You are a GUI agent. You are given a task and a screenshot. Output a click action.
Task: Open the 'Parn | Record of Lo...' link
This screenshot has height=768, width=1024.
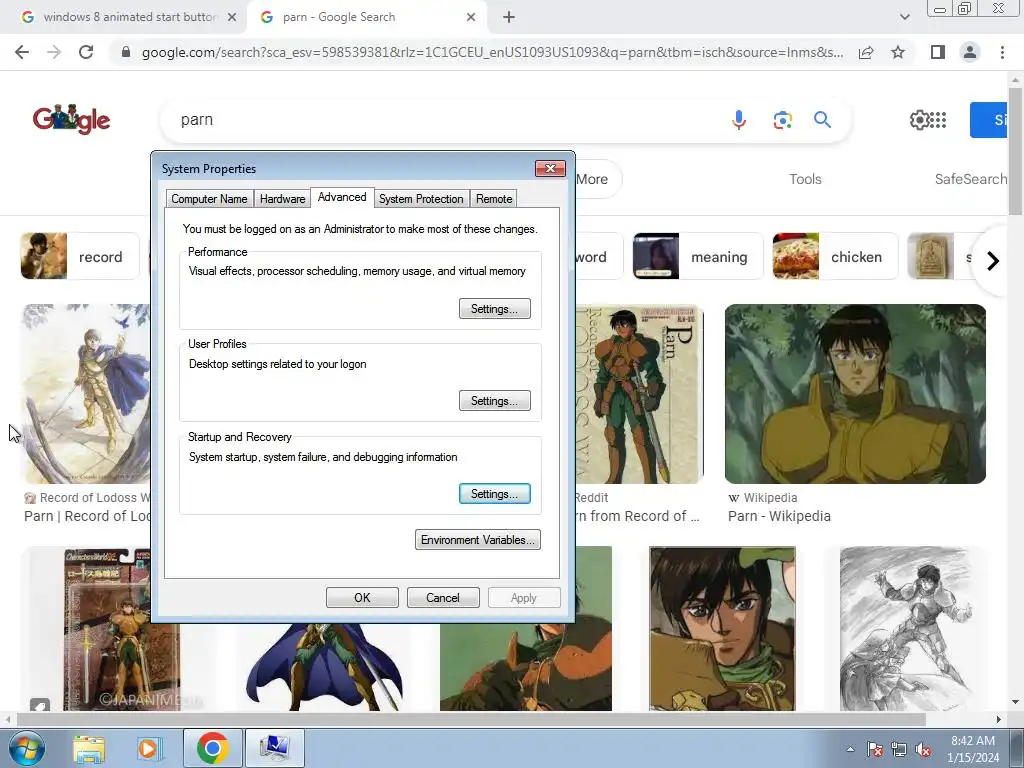(x=88, y=516)
